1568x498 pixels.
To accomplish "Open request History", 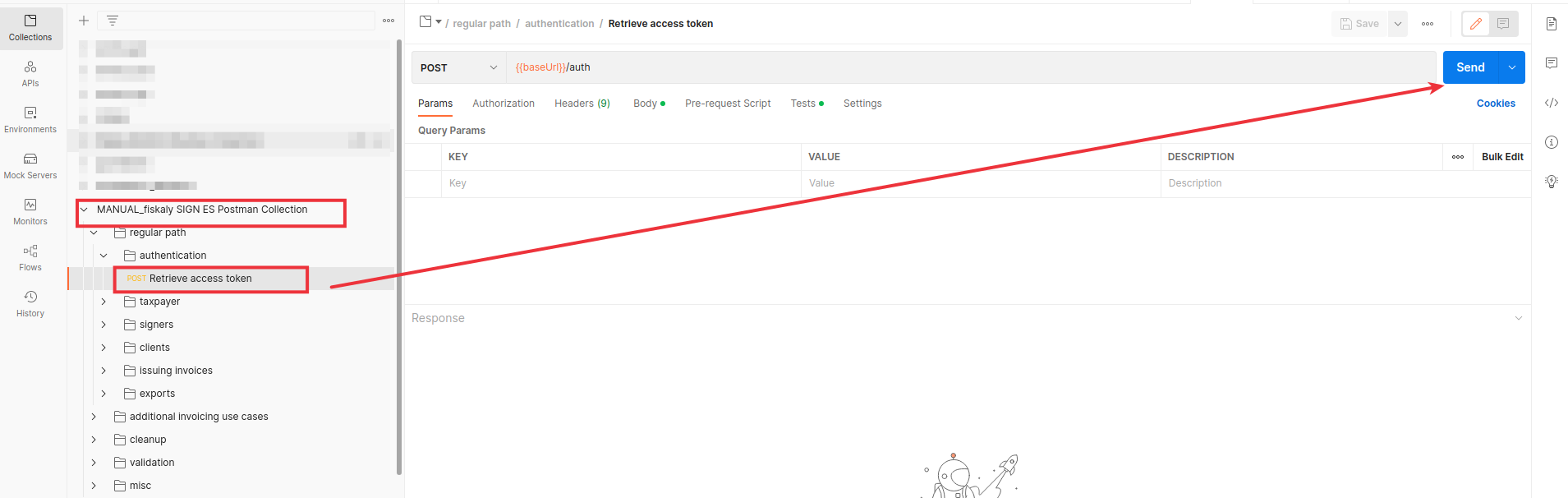I will click(30, 303).
